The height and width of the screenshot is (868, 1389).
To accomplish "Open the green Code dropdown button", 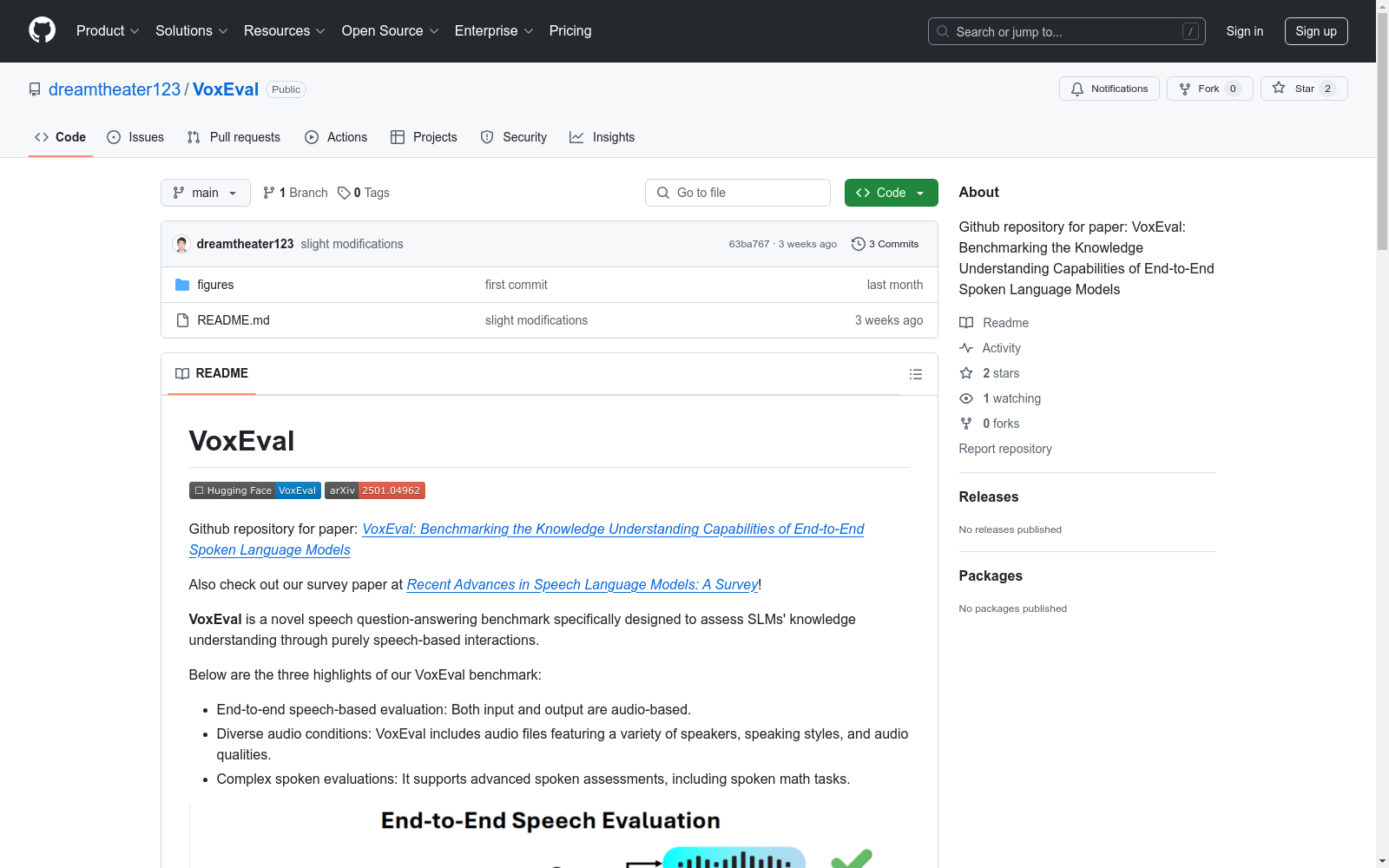I will point(892,193).
